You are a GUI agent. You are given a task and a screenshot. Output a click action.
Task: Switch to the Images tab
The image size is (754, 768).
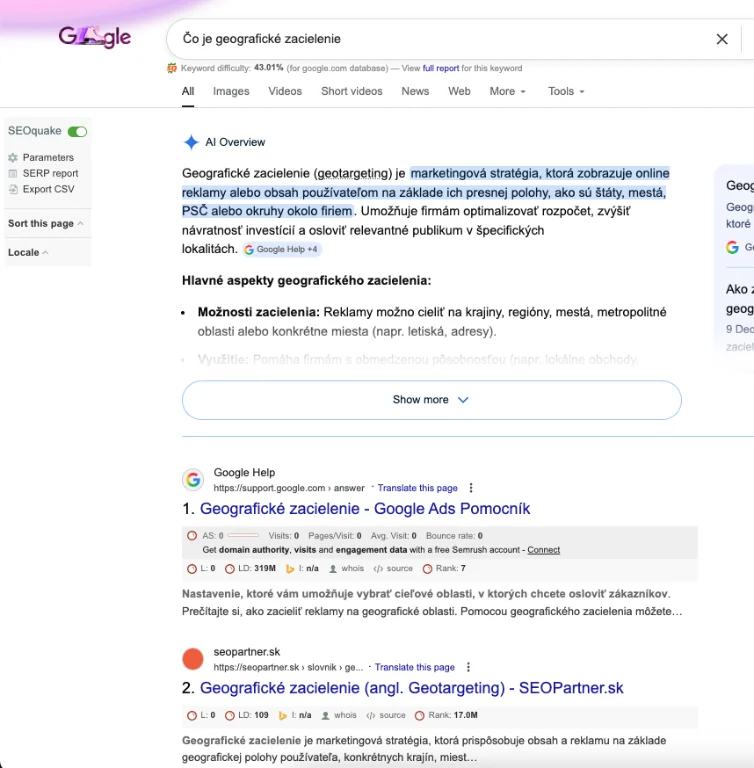pyautogui.click(x=231, y=91)
